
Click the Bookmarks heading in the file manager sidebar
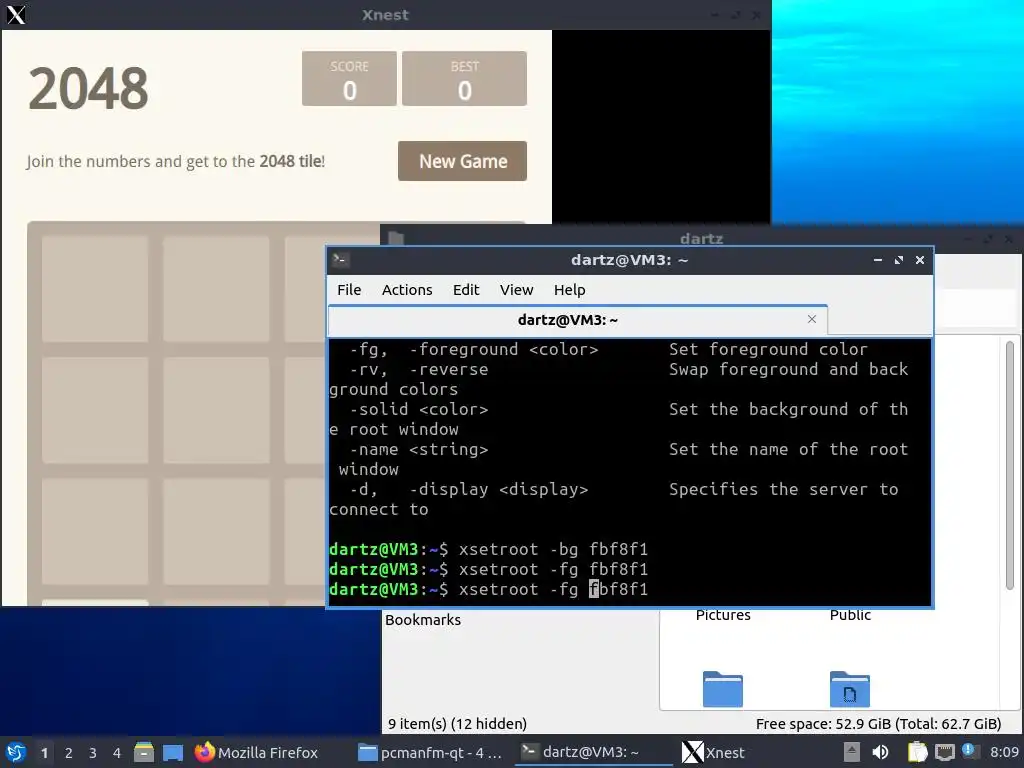click(423, 620)
